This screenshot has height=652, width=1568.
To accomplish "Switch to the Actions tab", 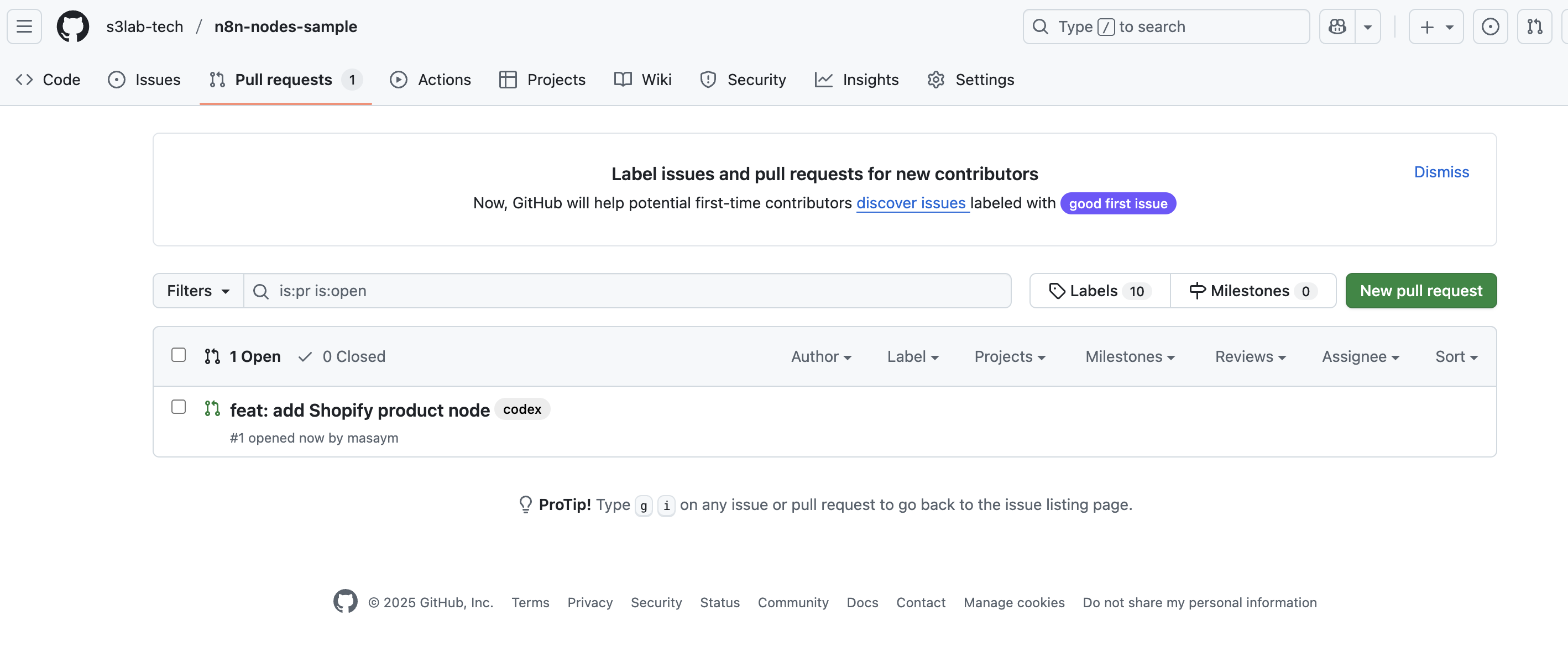I will pyautogui.click(x=430, y=80).
